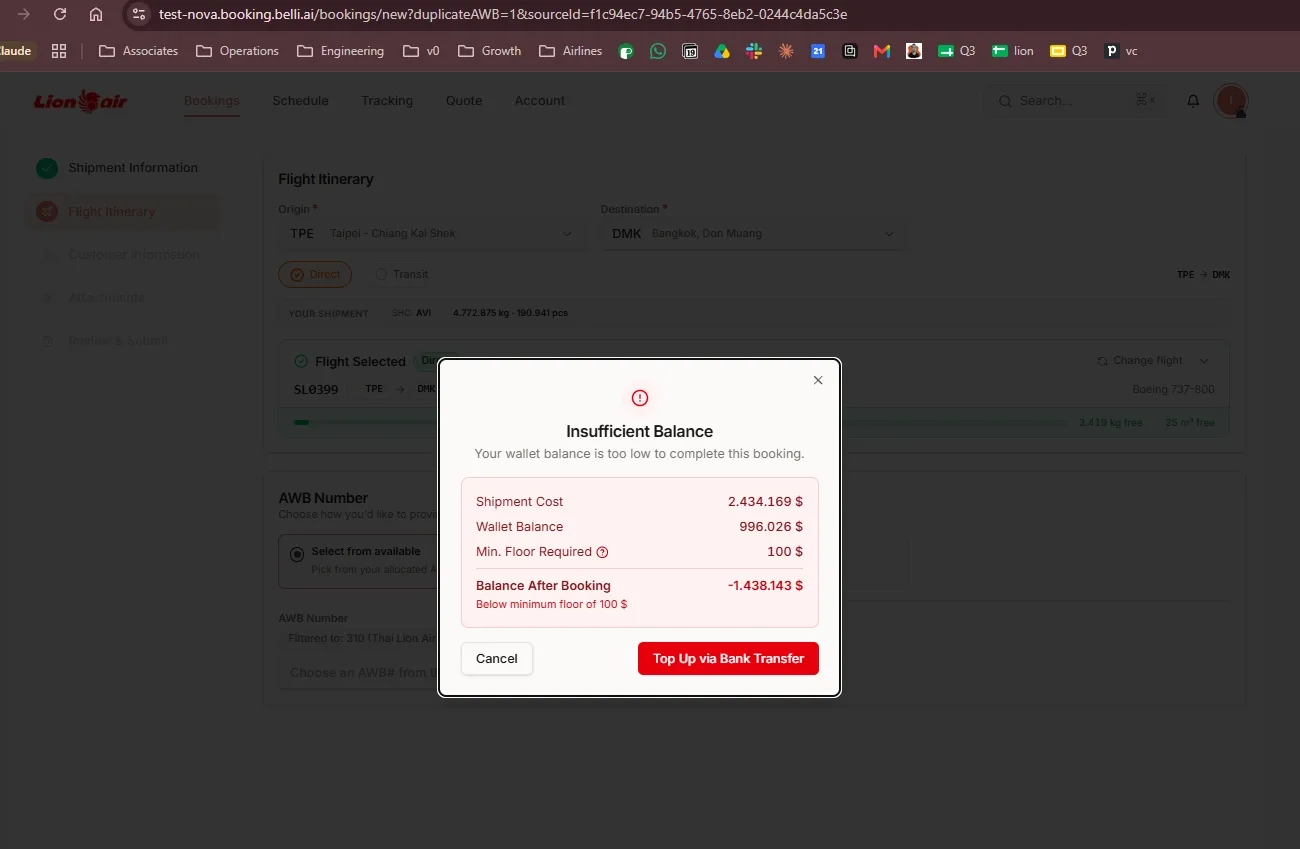Go to the Flight Itinerary step
Image resolution: width=1300 pixels, height=849 pixels.
point(122,212)
